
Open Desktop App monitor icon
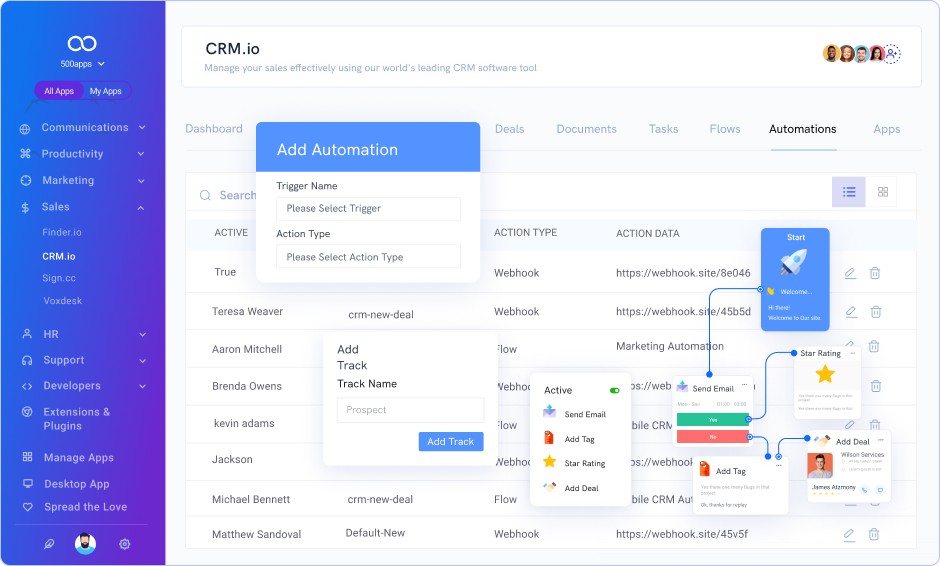[x=28, y=483]
